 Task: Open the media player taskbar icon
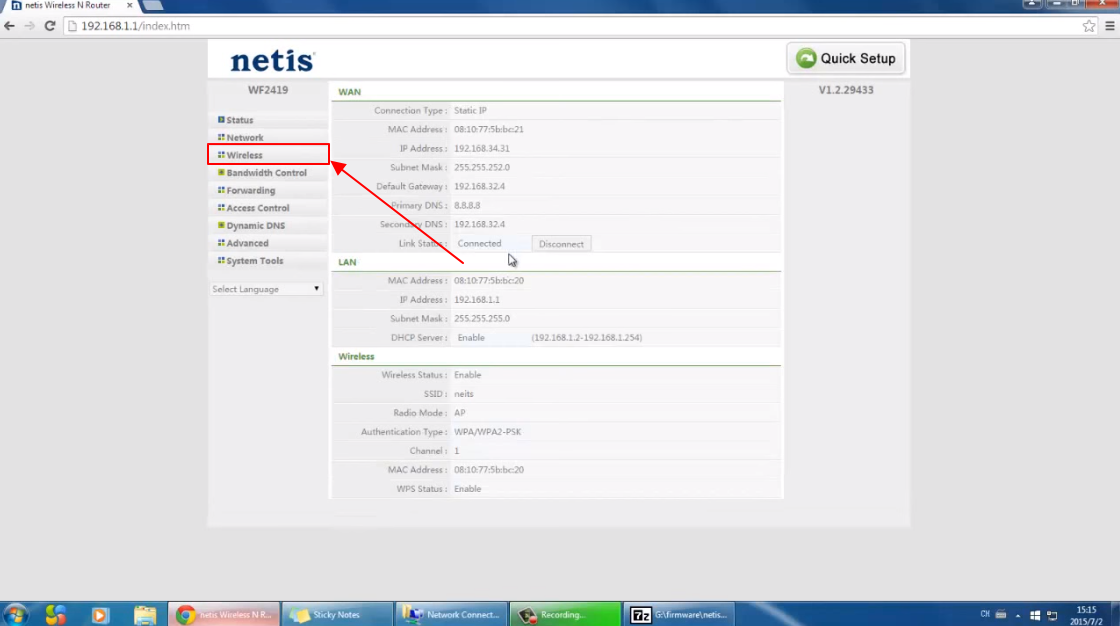[99, 615]
